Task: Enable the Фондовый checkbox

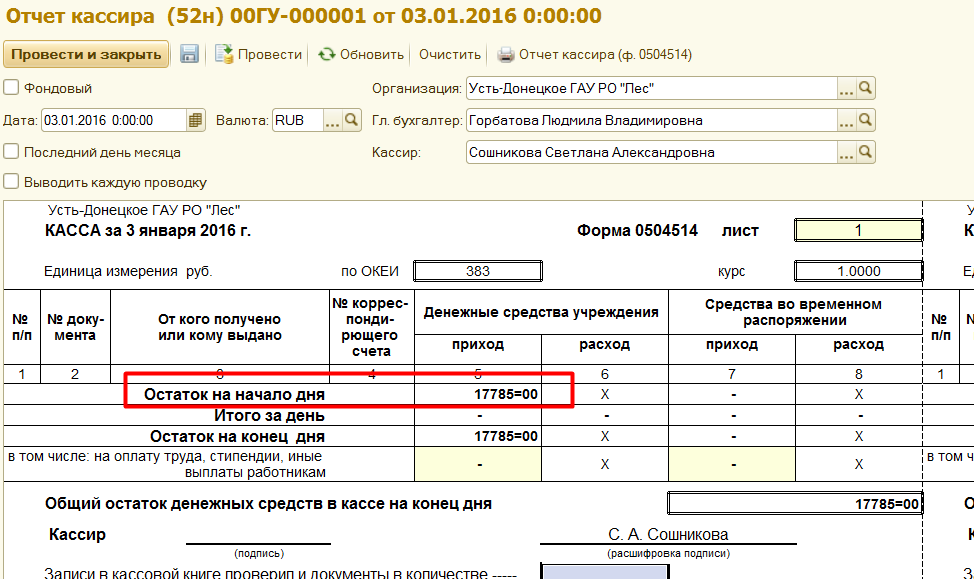Action: [x=11, y=88]
